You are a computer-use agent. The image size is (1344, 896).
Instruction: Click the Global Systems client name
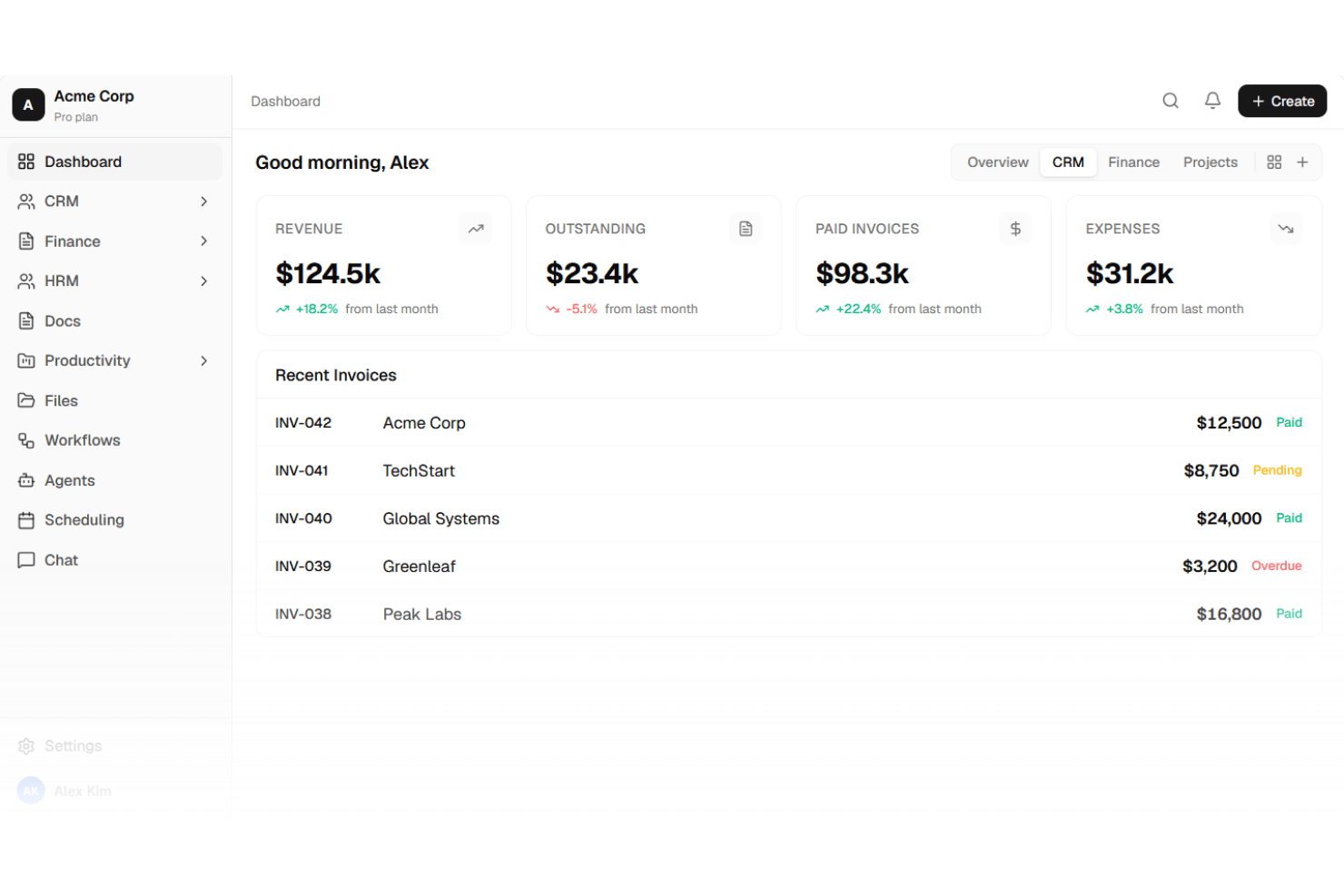coord(441,518)
